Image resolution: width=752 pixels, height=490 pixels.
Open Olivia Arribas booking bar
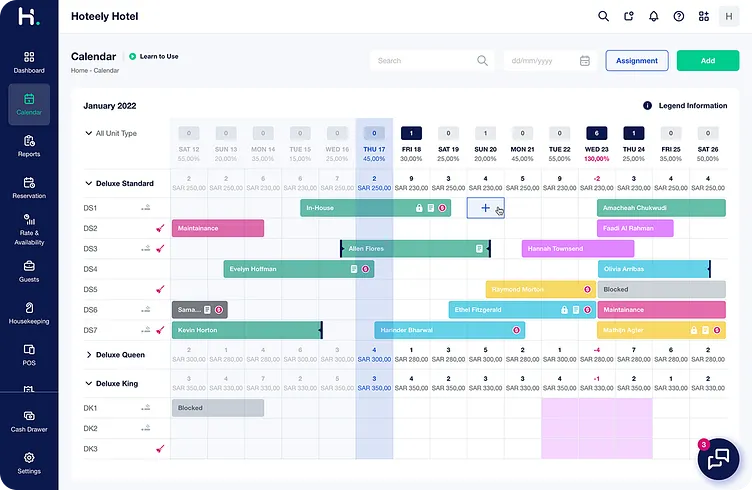654,269
